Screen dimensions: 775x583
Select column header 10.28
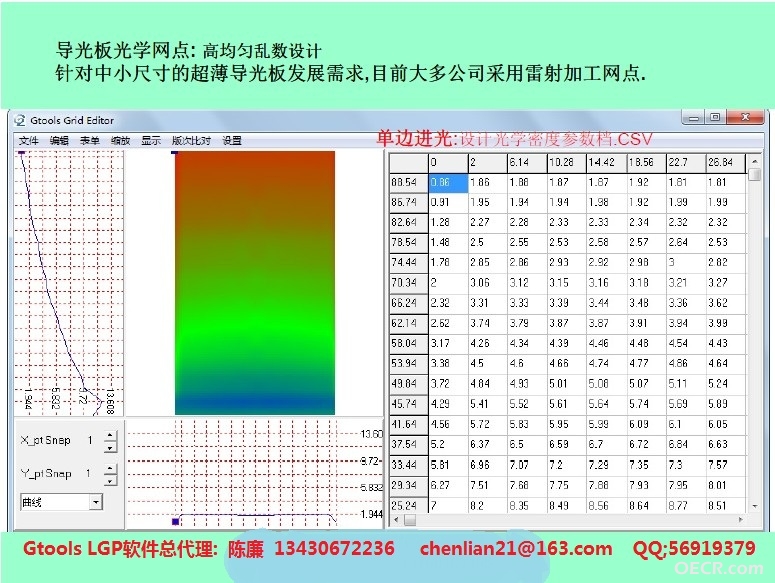coord(566,163)
